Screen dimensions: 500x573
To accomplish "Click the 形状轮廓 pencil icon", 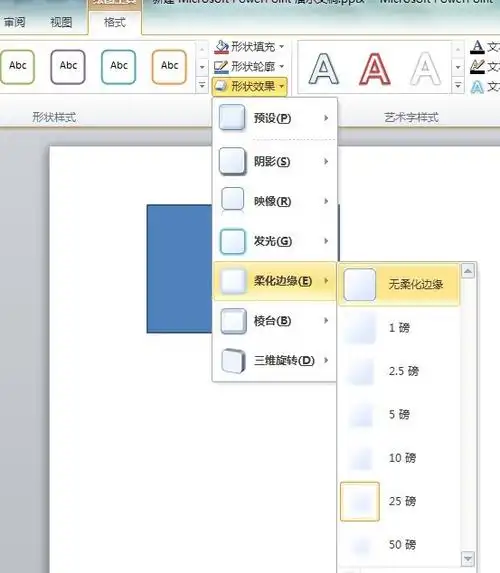I will pyautogui.click(x=221, y=66).
